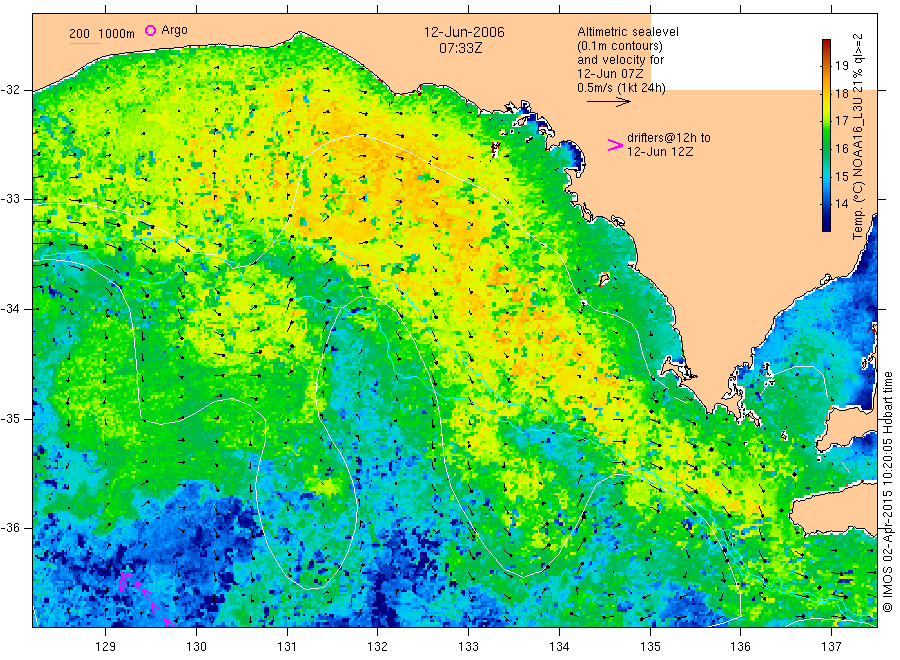Click the longitude label 129

coord(106,647)
